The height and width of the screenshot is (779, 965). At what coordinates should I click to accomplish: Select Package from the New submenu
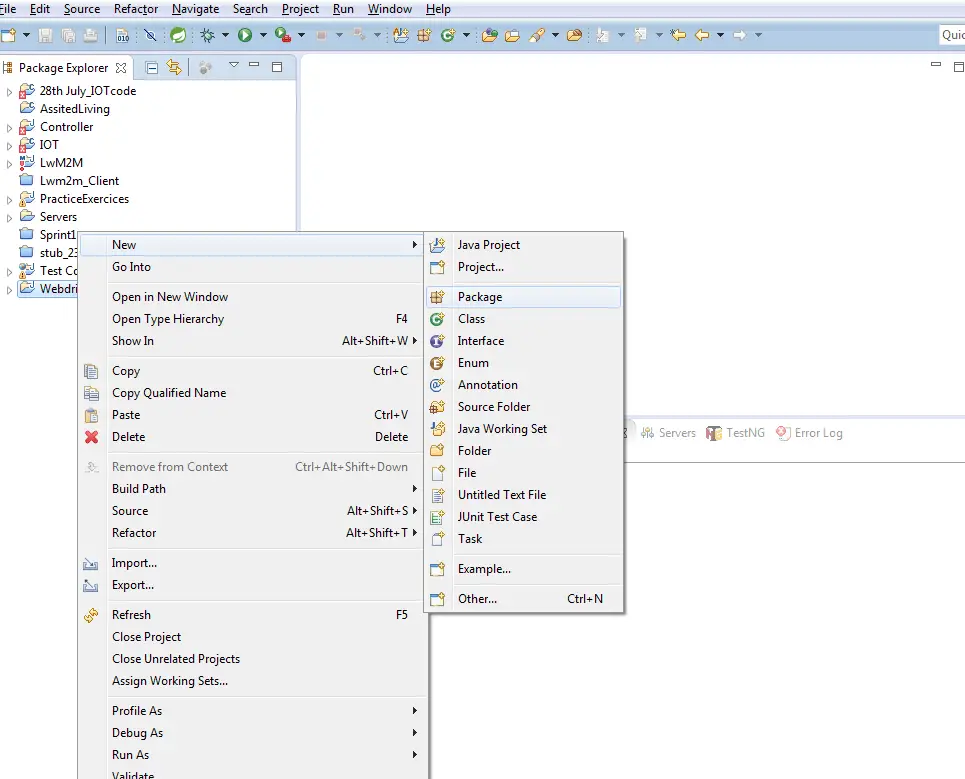coord(479,297)
